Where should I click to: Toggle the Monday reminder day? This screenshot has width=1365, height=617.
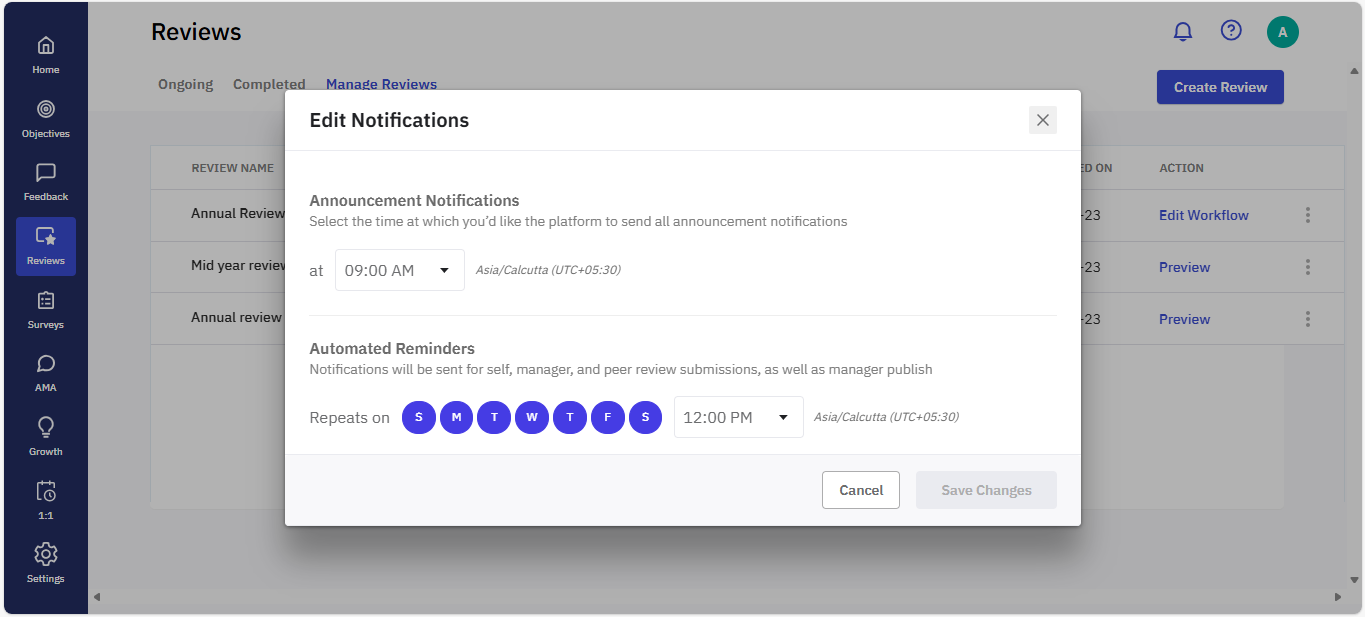[x=456, y=417]
